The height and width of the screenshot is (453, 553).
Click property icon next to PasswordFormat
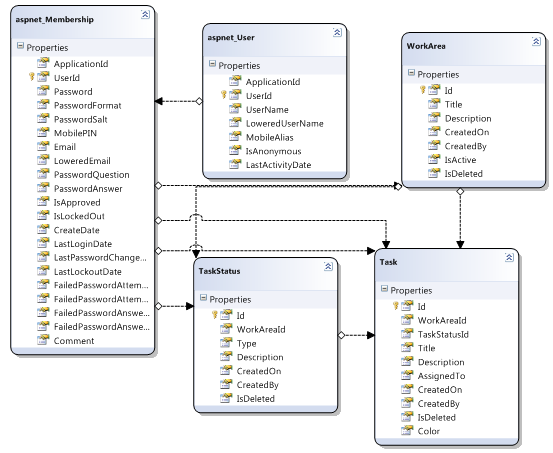[43, 104]
